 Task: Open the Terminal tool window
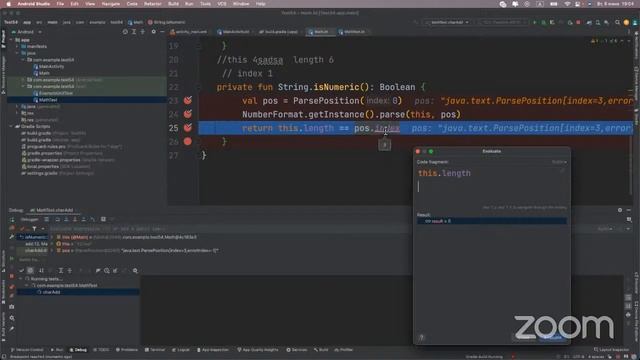[155, 350]
